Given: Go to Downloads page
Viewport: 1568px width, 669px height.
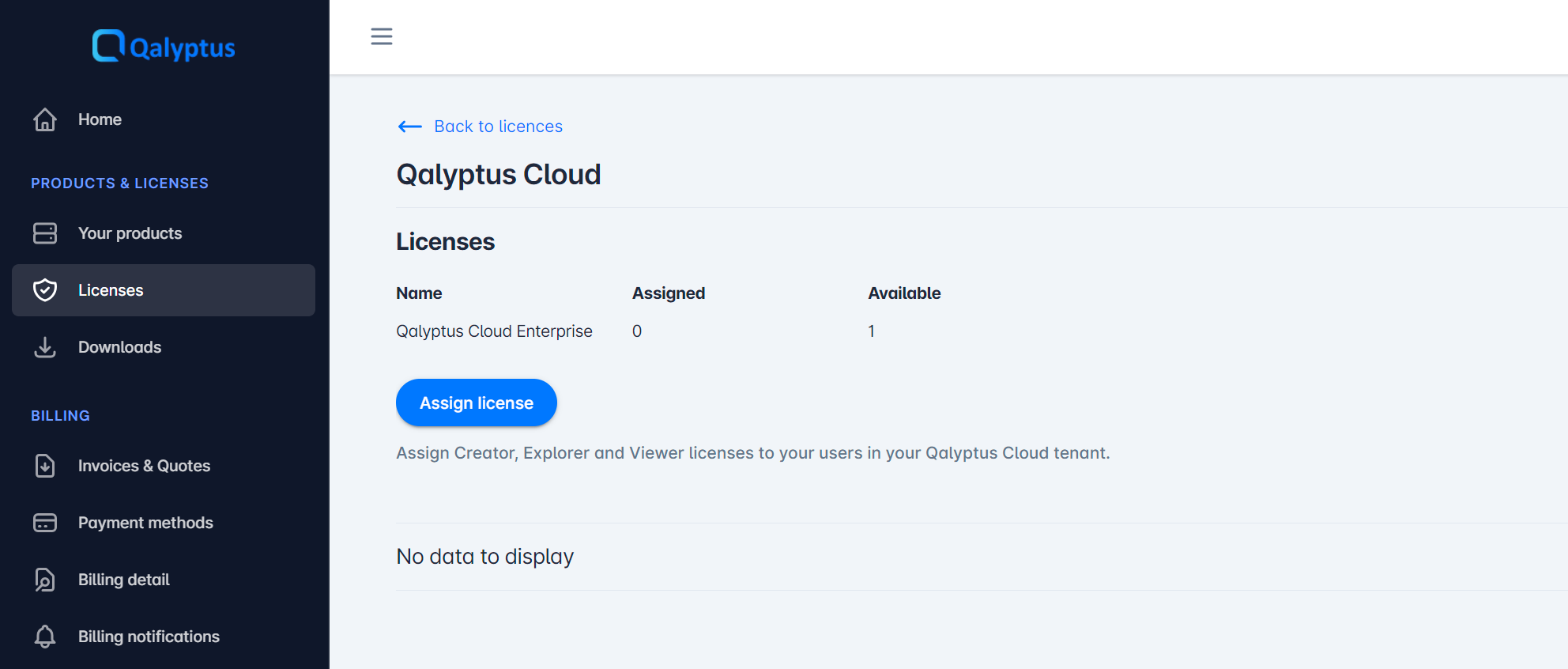Looking at the screenshot, I should click(164, 347).
